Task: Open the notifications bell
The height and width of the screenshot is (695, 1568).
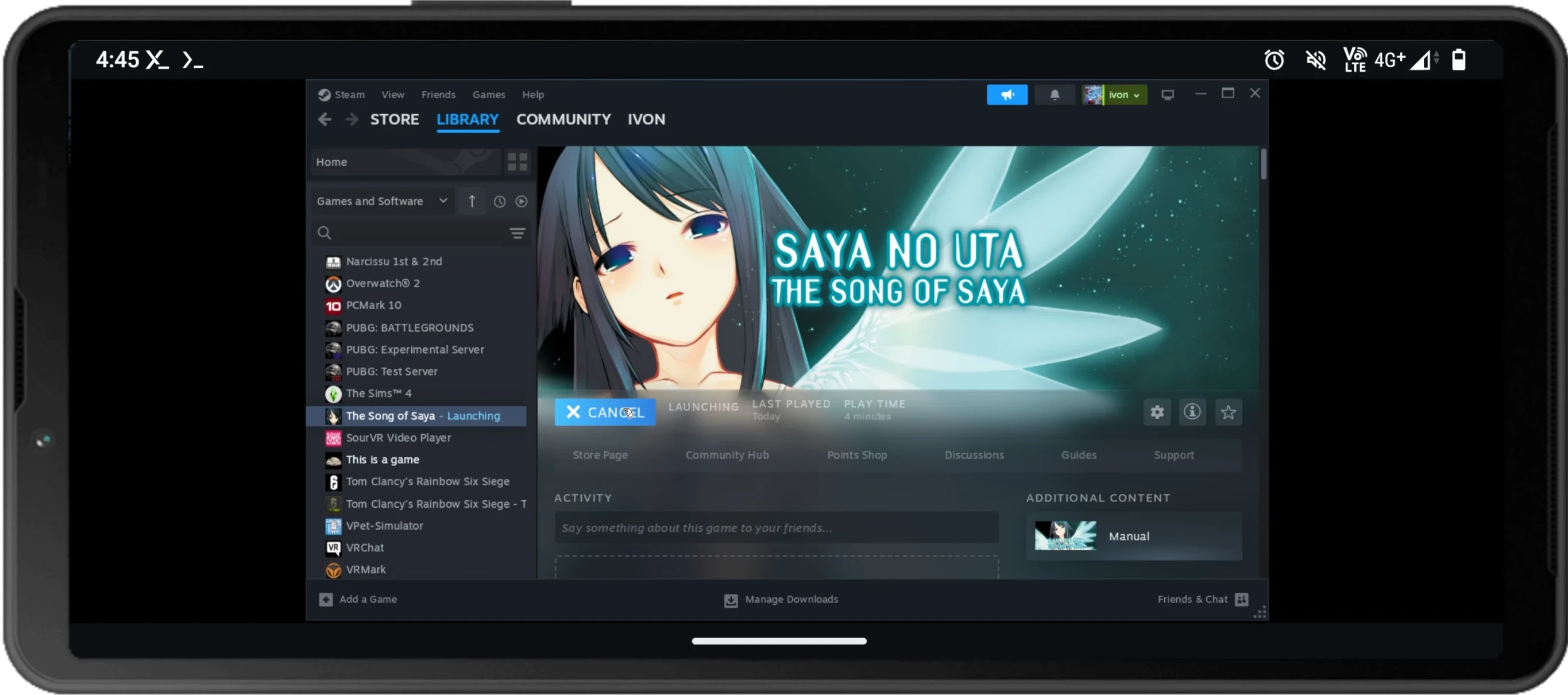Action: click(x=1055, y=94)
